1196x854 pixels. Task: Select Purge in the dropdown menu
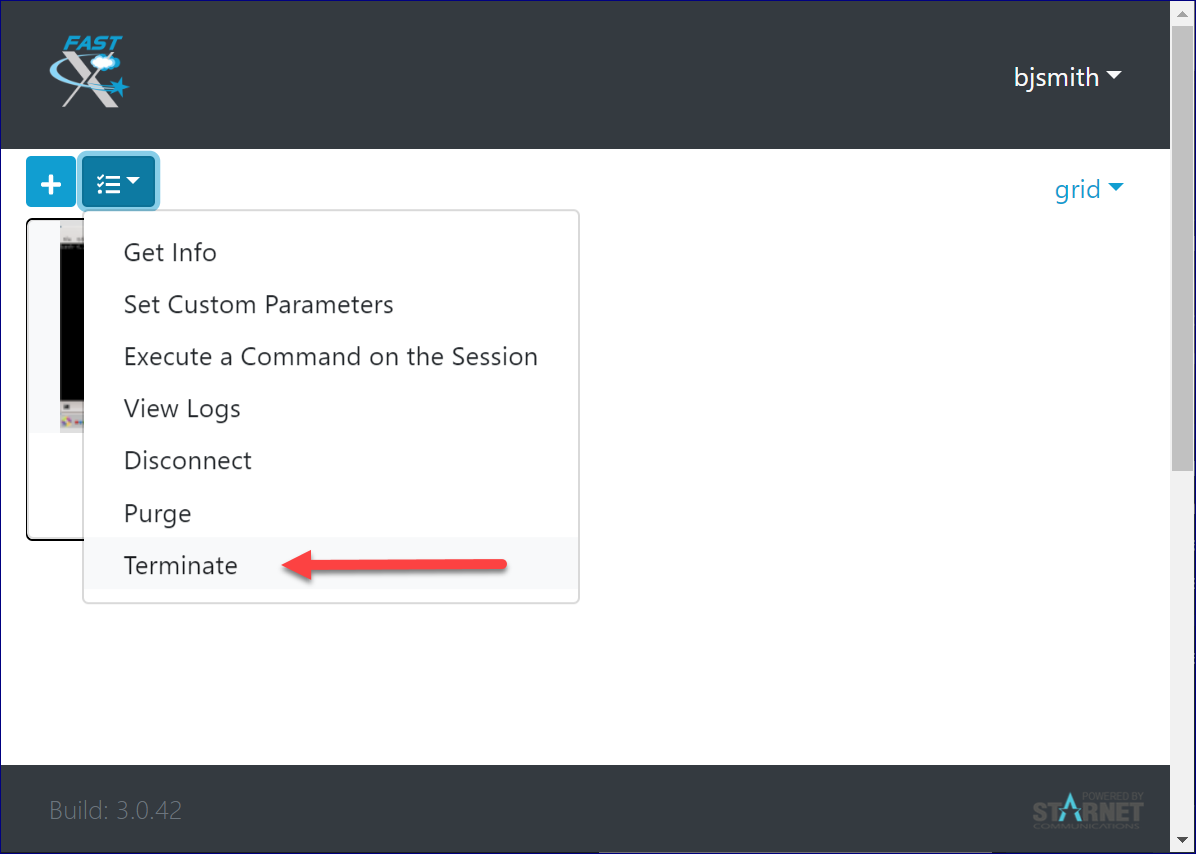point(157,514)
